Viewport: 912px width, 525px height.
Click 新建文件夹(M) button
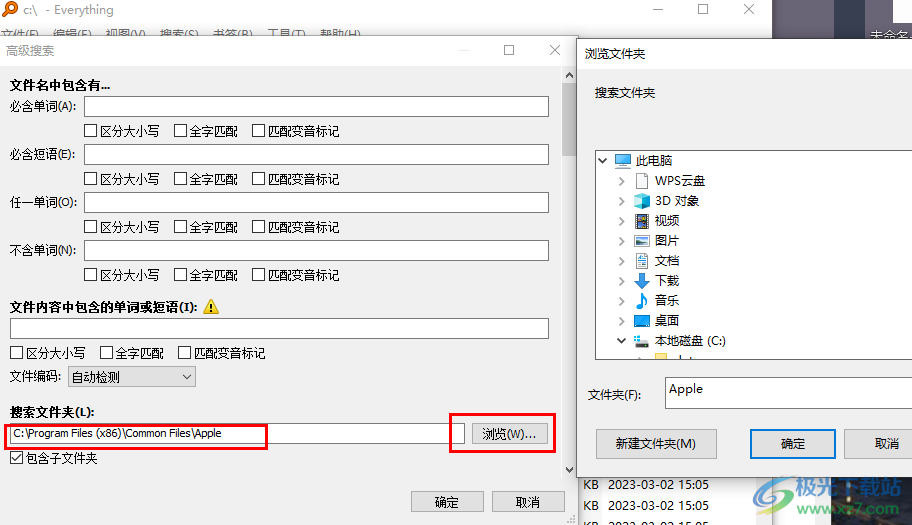[656, 444]
